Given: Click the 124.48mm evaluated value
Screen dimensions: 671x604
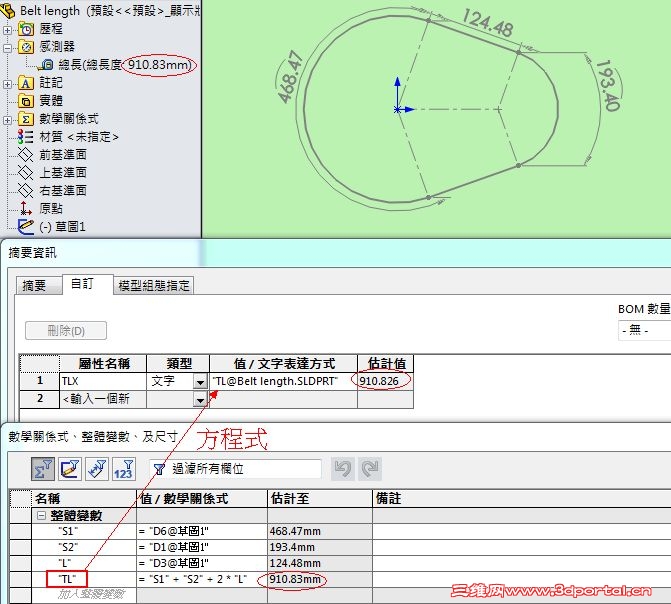Looking at the screenshot, I should pos(295,563).
